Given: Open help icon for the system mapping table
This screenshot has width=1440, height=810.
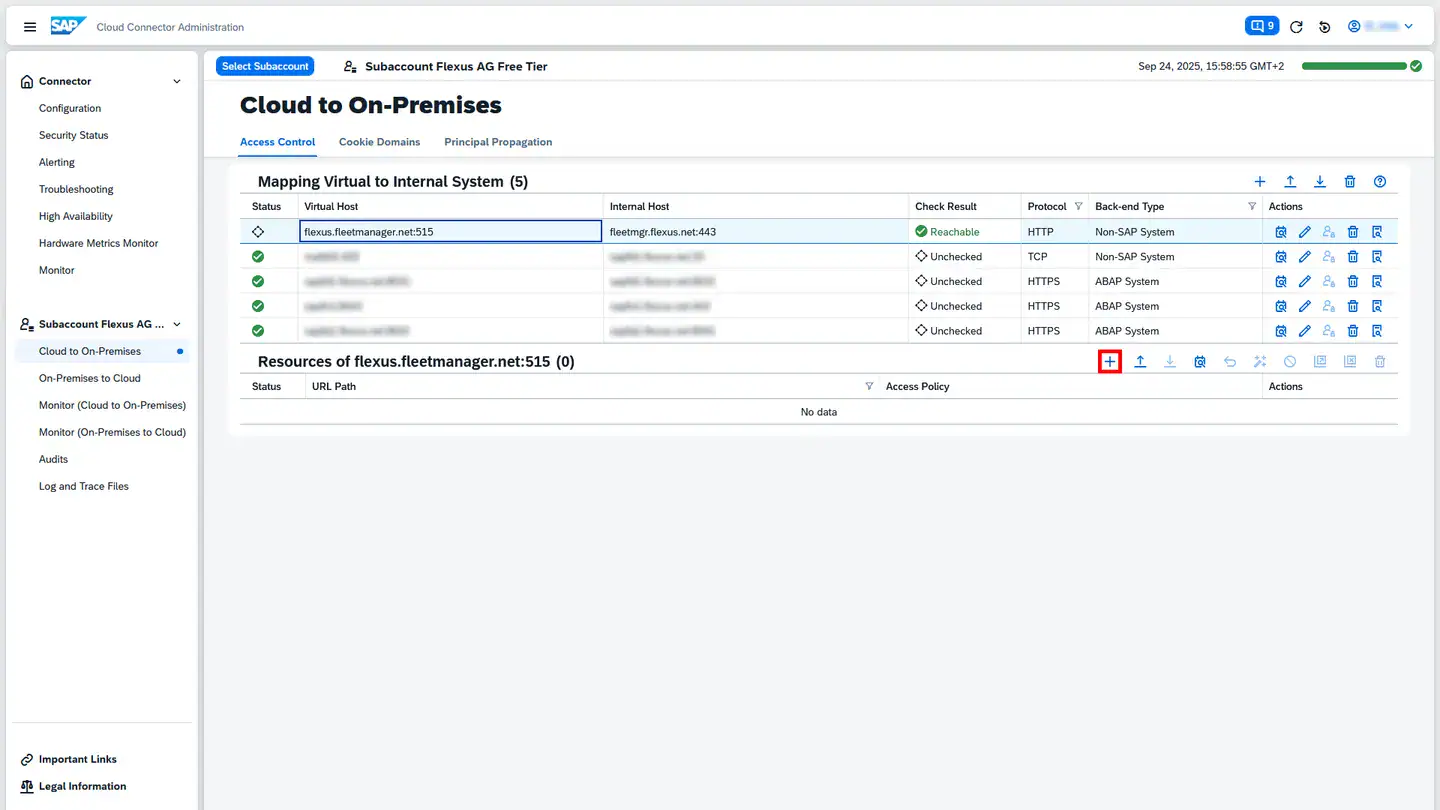Looking at the screenshot, I should pos(1380,182).
